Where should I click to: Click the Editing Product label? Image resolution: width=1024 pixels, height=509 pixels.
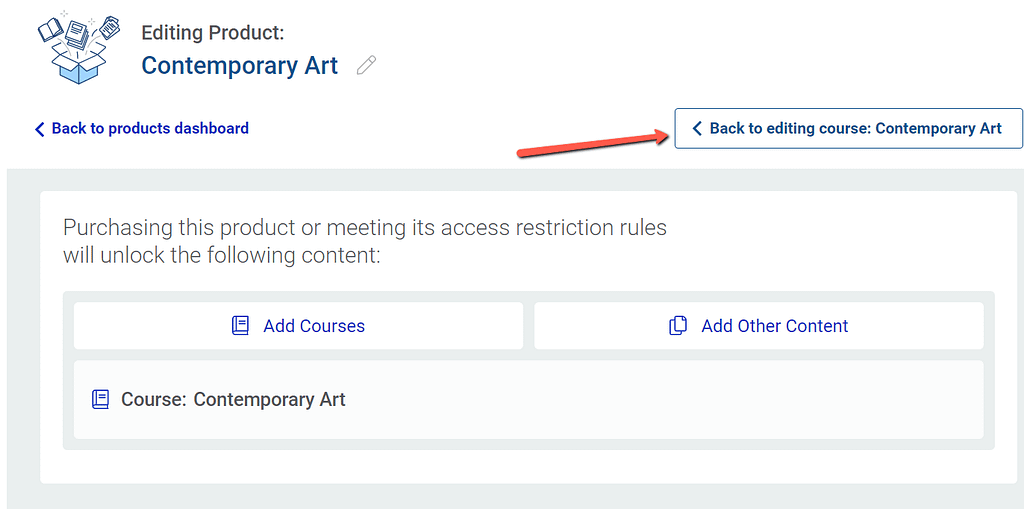click(x=213, y=33)
